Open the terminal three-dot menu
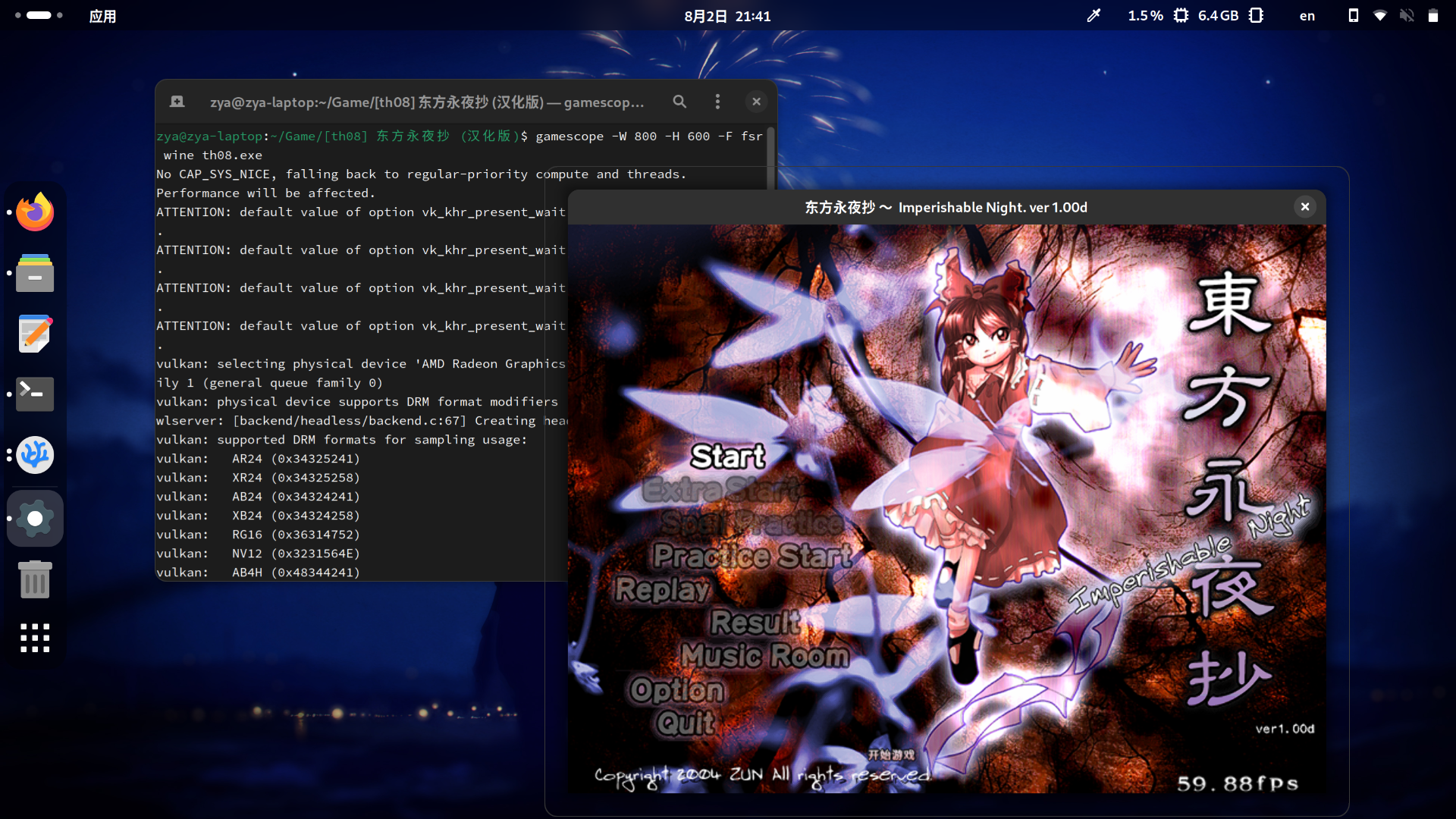Viewport: 1456px width, 819px height. (717, 102)
